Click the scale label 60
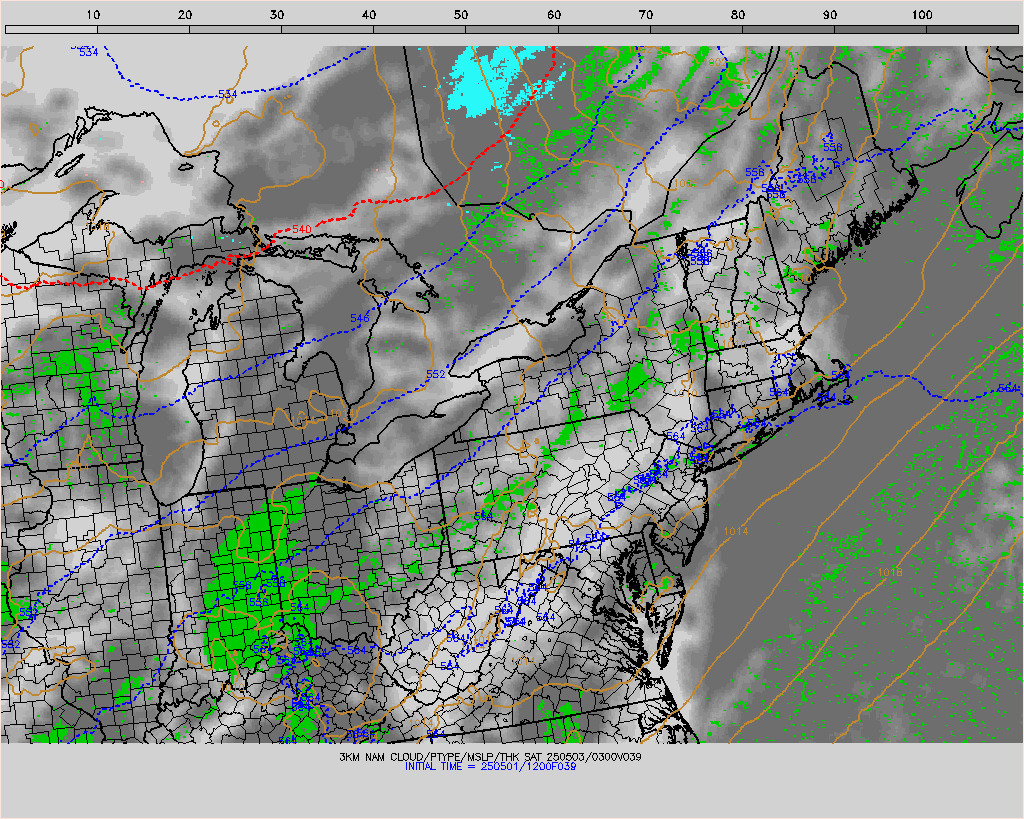Screen dimensions: 1024x819 [554, 15]
